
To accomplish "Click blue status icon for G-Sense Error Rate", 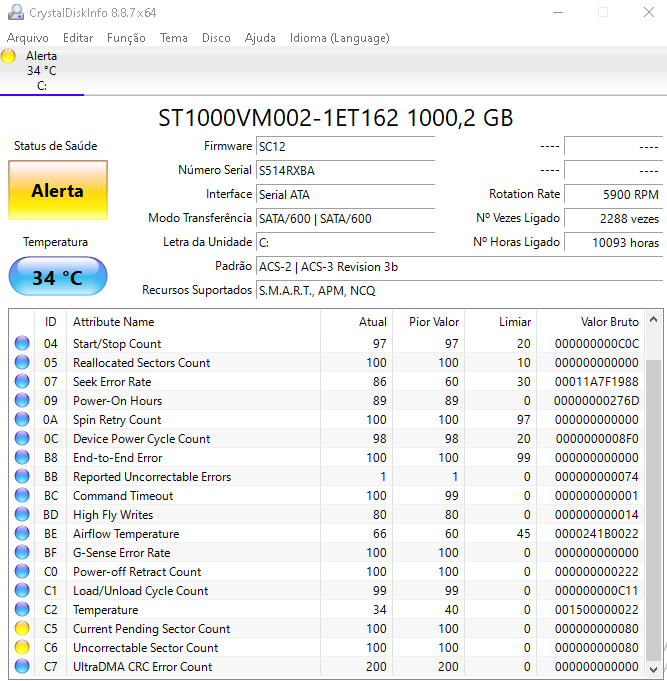I will point(22,552).
